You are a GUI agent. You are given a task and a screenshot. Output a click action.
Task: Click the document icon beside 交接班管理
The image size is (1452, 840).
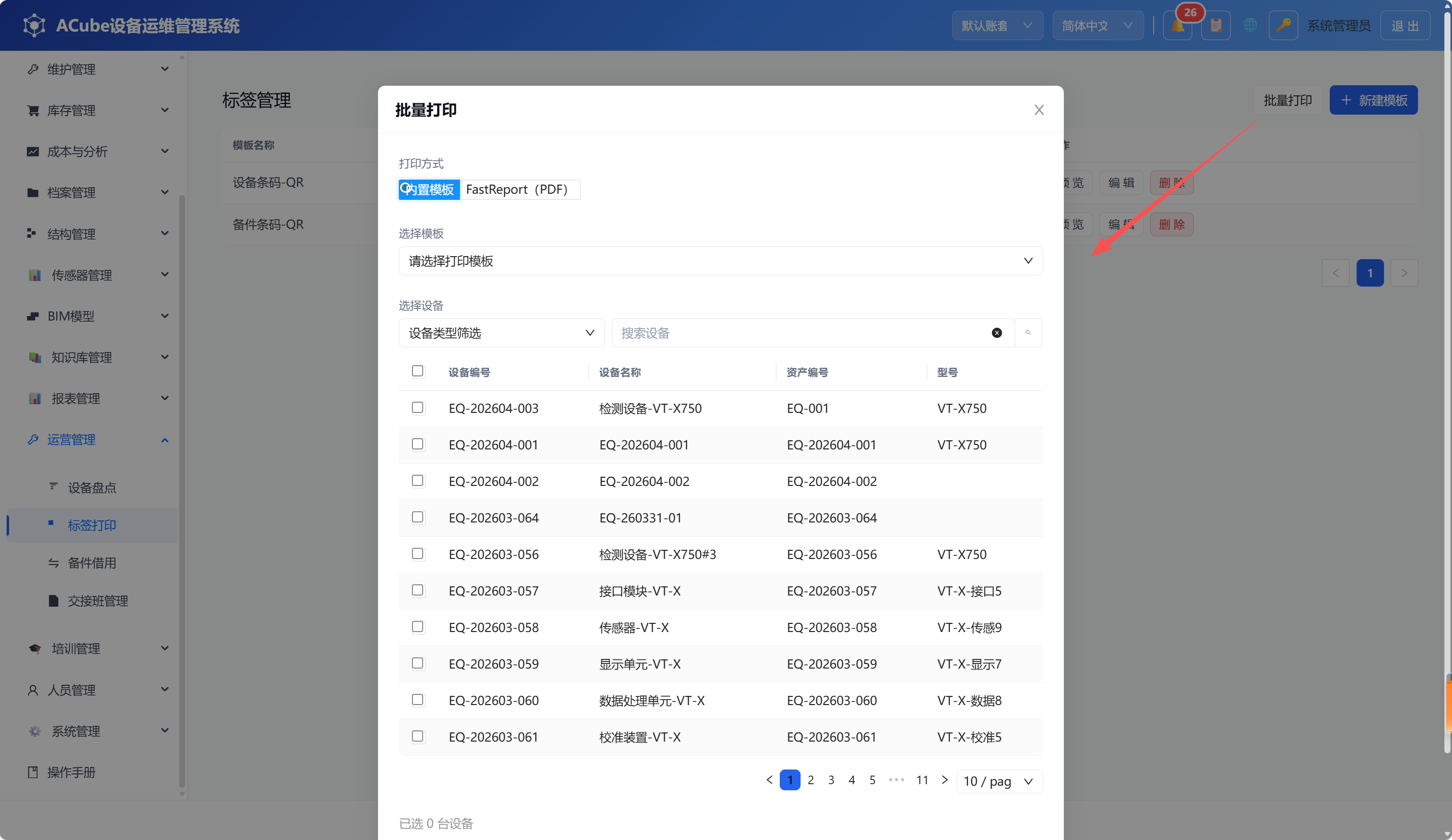[53, 601]
